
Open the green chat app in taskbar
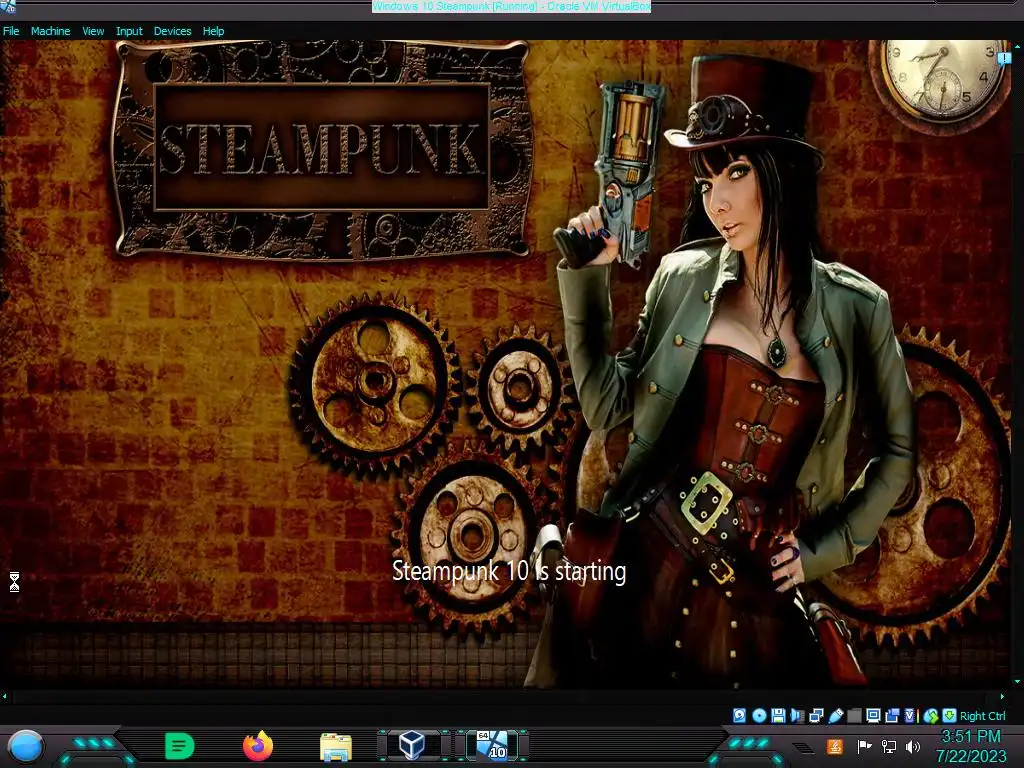click(x=180, y=746)
